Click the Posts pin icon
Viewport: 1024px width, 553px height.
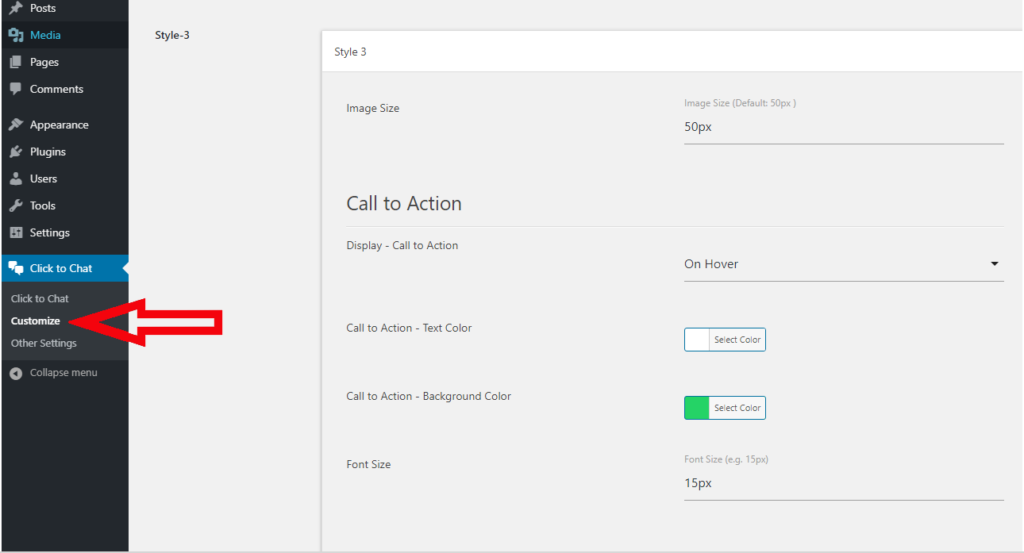tap(16, 8)
